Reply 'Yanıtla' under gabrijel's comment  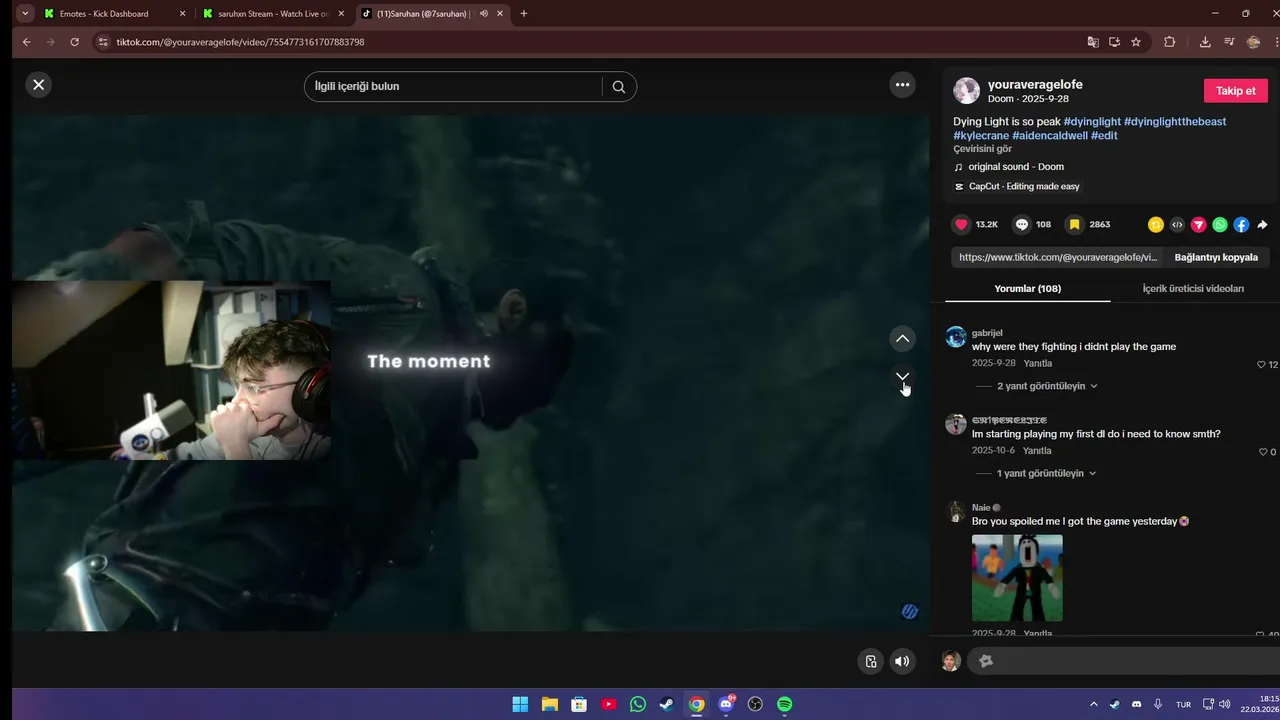(1038, 364)
